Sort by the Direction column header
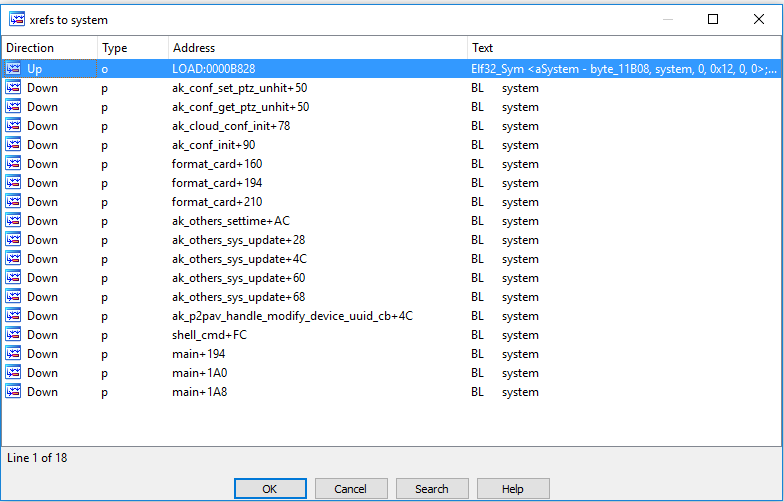784x502 pixels. point(50,48)
